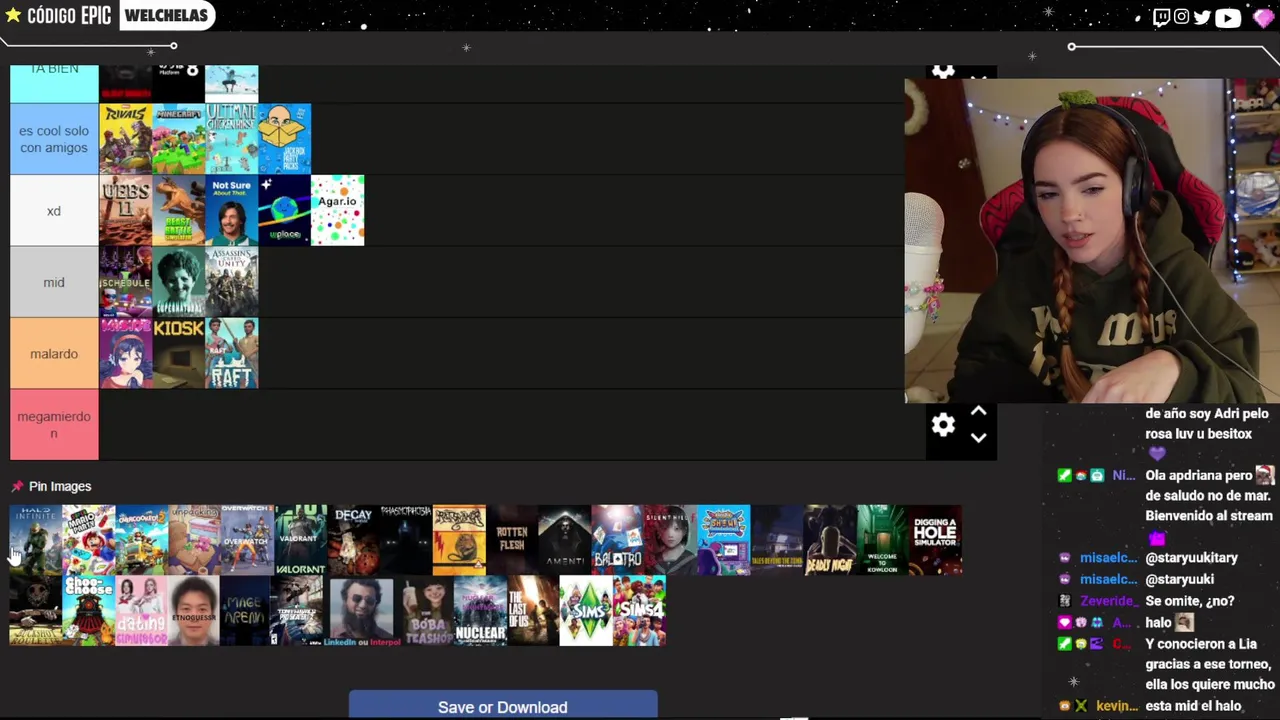1280x720 pixels.
Task: Click the Kiosk tile in the malardo row
Action: pos(178,354)
